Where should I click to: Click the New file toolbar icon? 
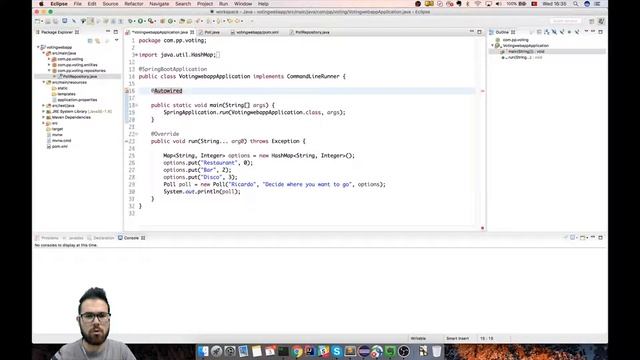click(x=38, y=21)
